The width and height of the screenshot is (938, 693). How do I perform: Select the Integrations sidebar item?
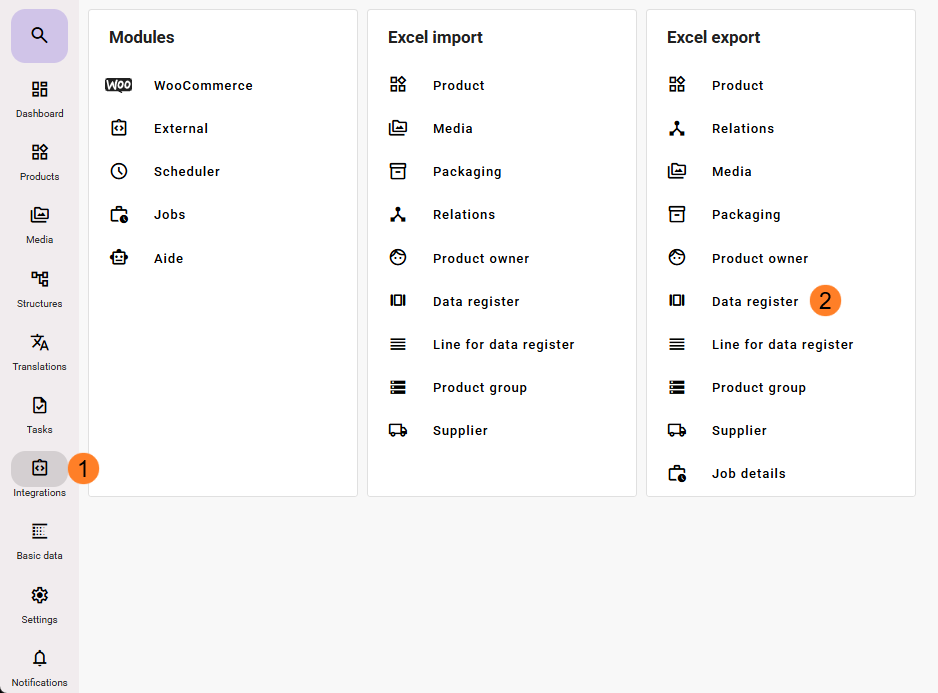[39, 469]
